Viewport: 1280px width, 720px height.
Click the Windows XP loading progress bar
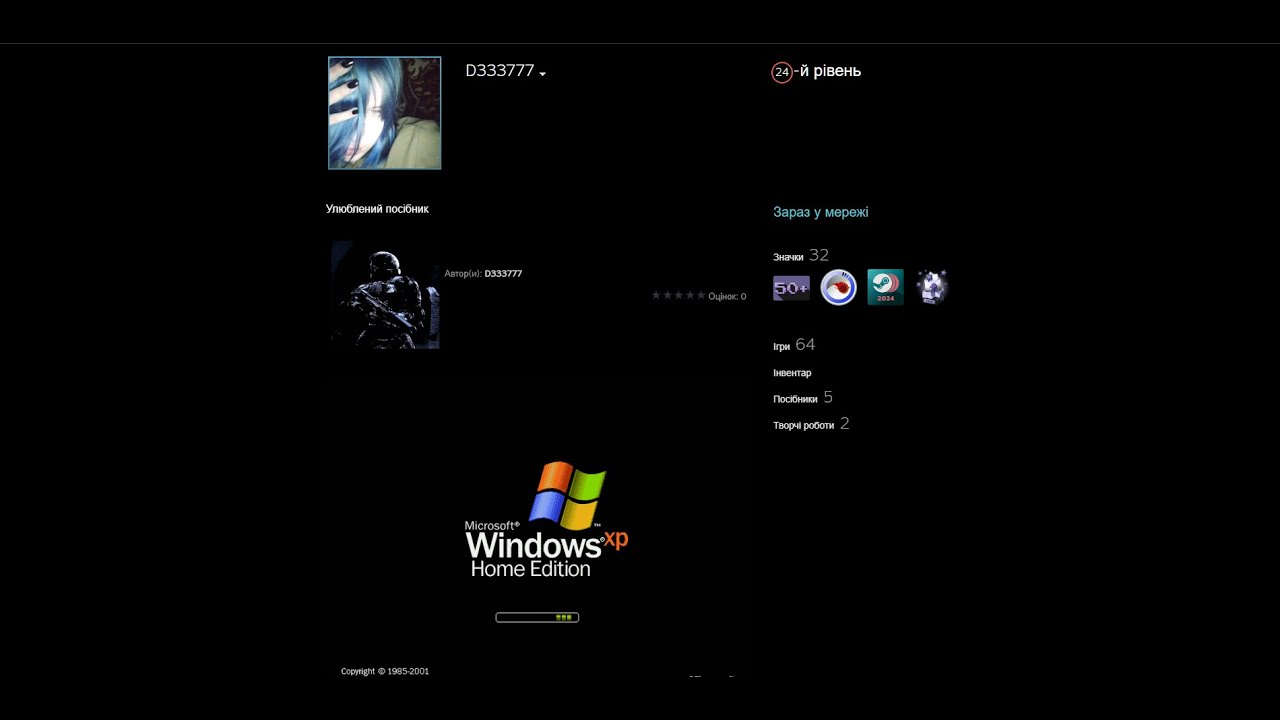click(537, 617)
